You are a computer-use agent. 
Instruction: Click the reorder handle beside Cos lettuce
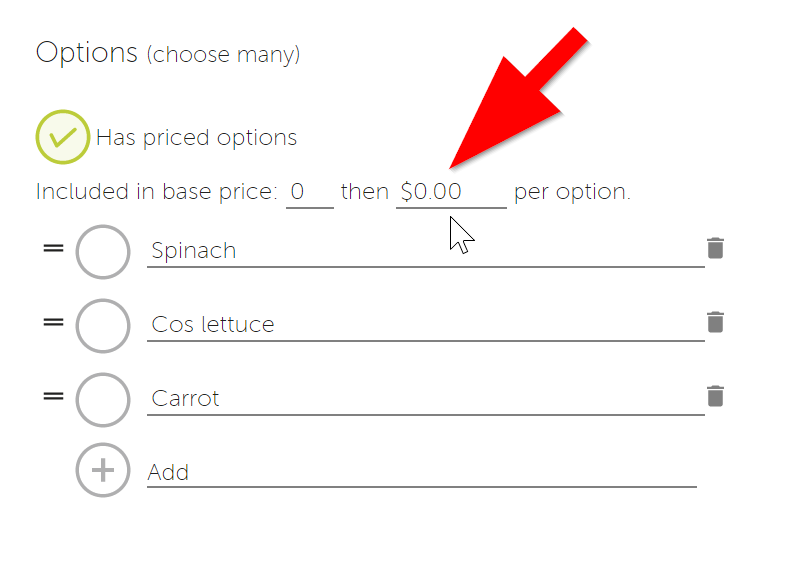(54, 322)
